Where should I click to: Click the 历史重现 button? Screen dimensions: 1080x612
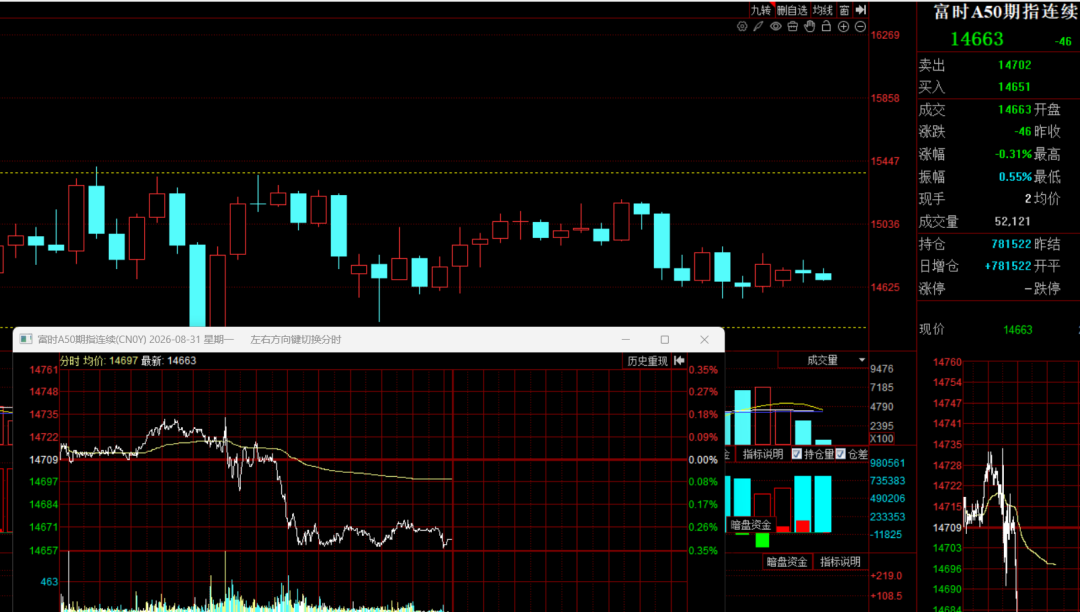pos(647,361)
